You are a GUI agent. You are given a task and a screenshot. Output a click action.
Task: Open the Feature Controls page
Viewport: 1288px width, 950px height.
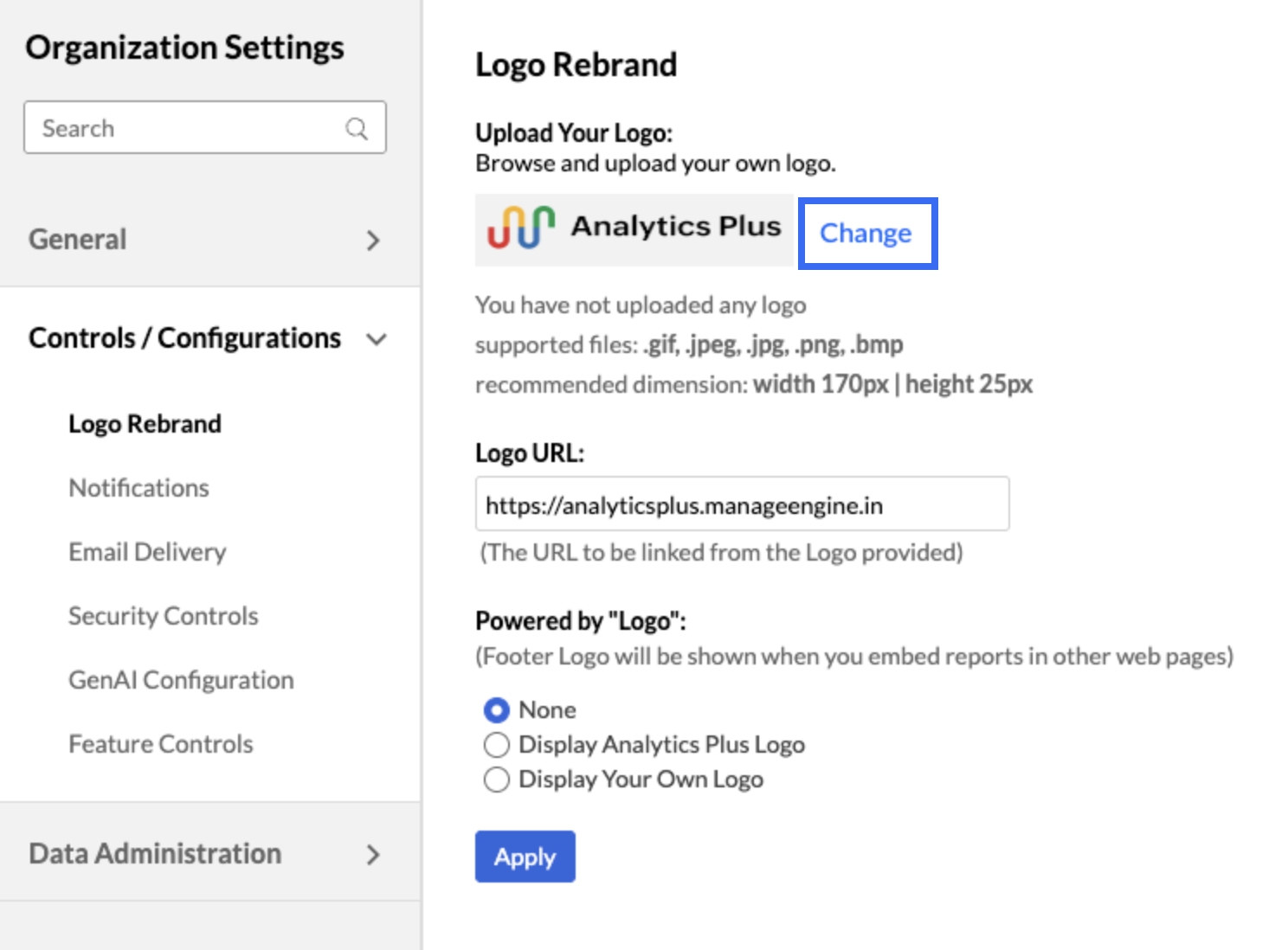(x=160, y=744)
